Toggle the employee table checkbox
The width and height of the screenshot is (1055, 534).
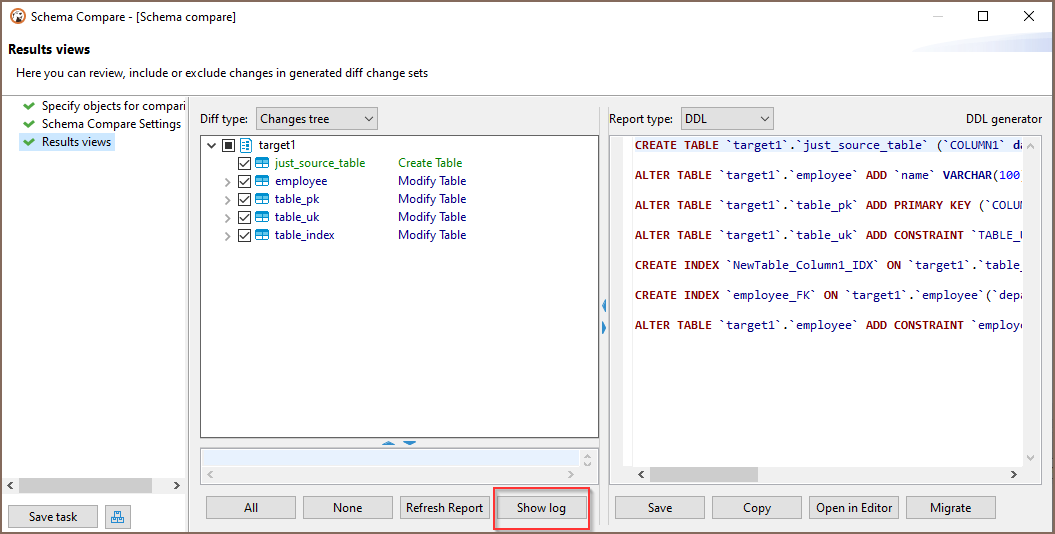coord(244,181)
